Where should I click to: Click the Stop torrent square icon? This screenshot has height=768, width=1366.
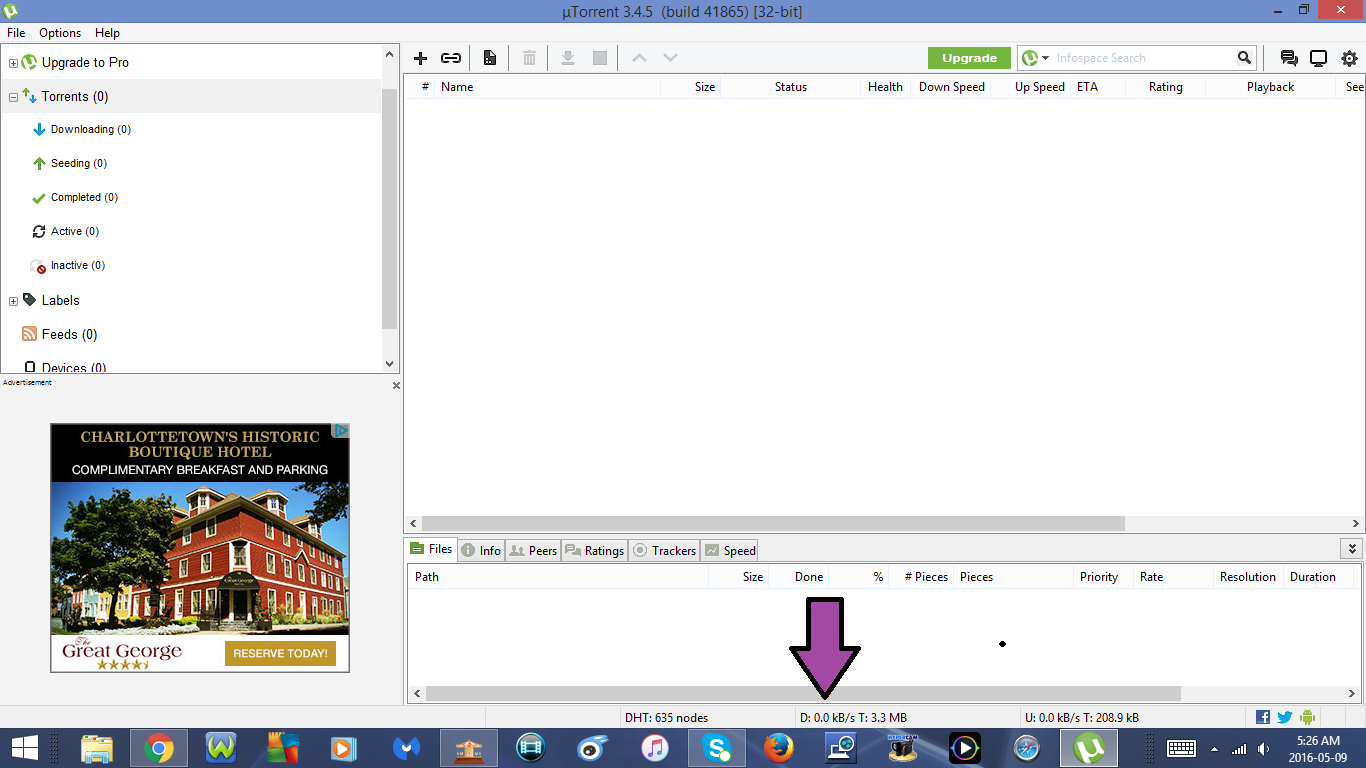click(x=600, y=58)
